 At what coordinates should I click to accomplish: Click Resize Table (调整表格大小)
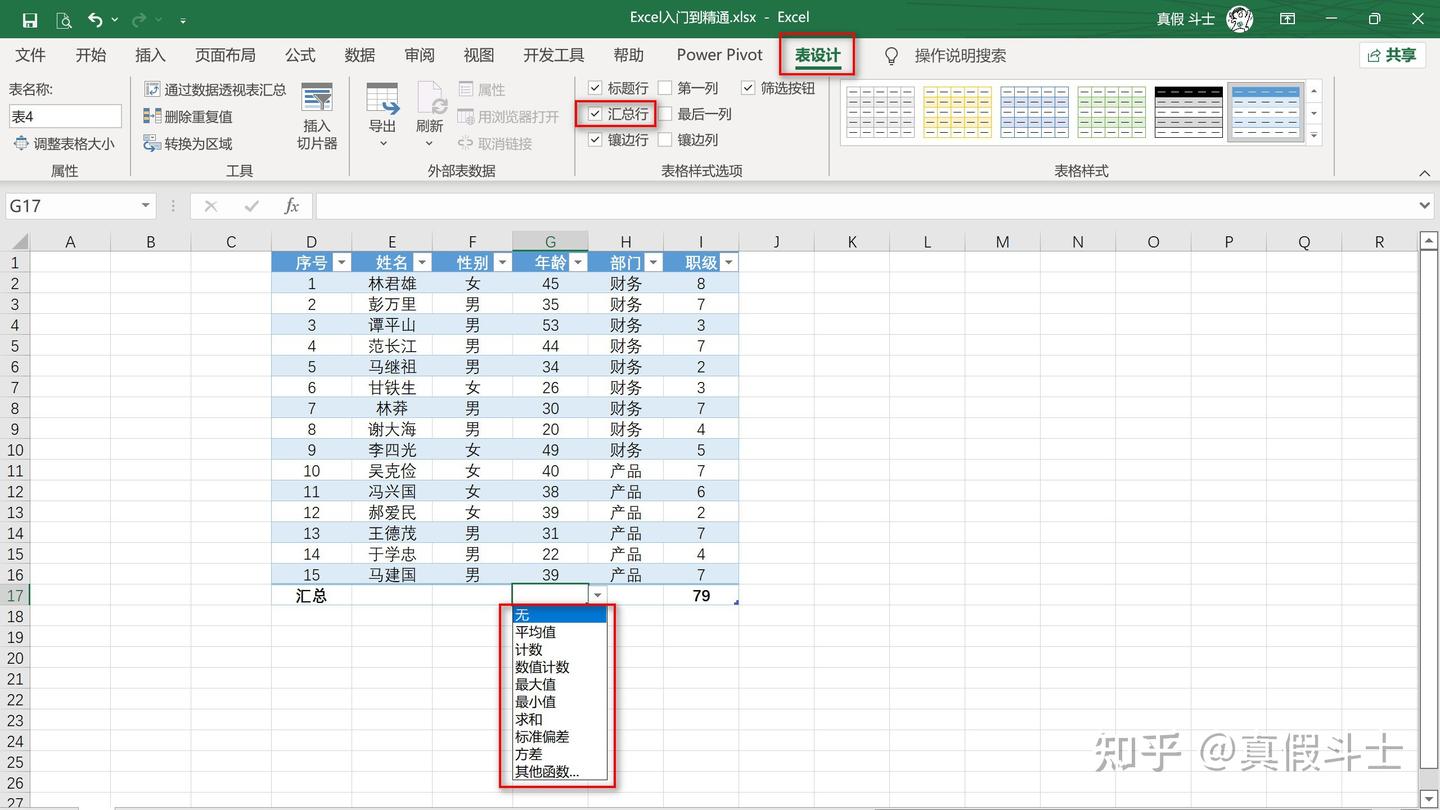coord(64,144)
